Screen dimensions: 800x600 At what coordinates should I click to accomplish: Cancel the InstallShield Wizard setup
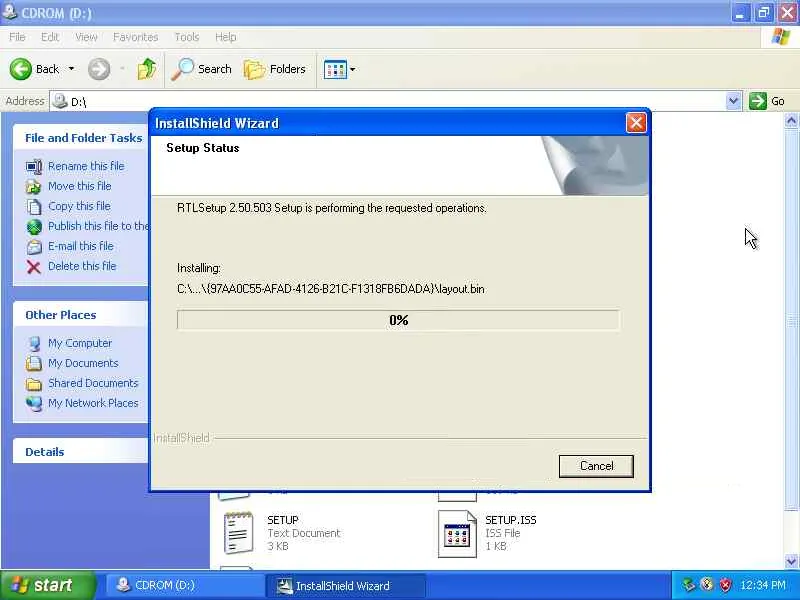[596, 466]
